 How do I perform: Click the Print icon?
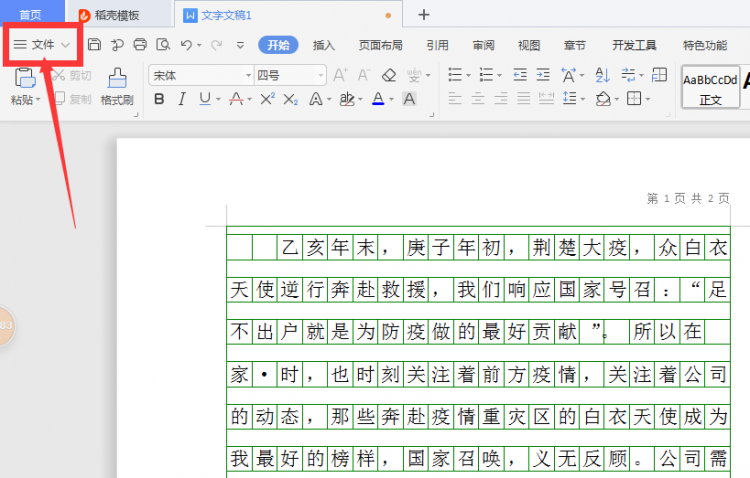pyautogui.click(x=140, y=44)
